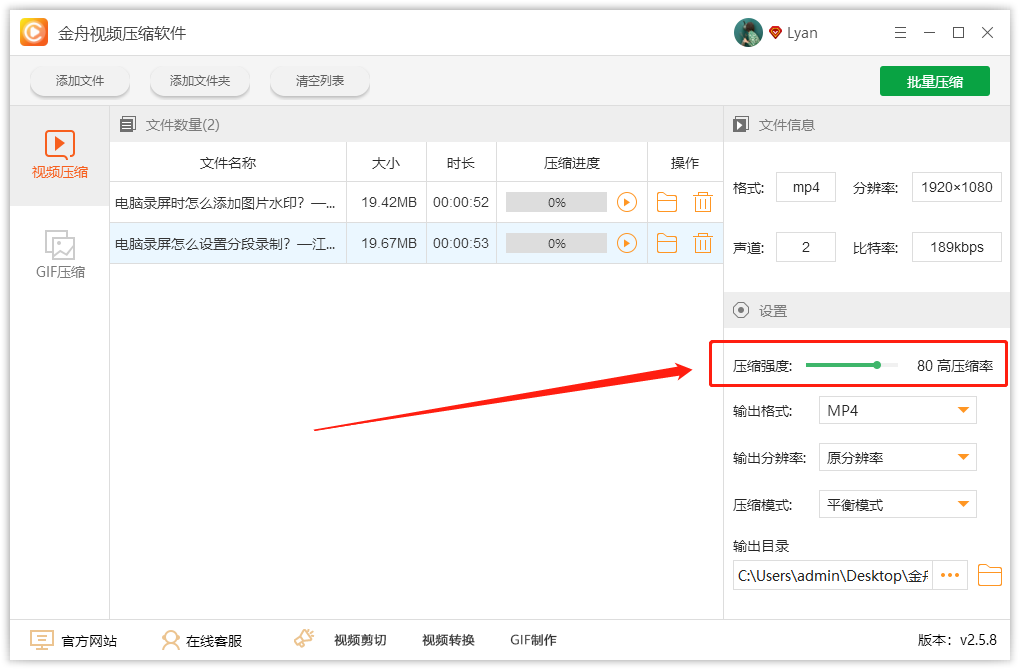Click the 19.42MB size cell
Viewport: 1020px width, 670px height.
tap(388, 202)
